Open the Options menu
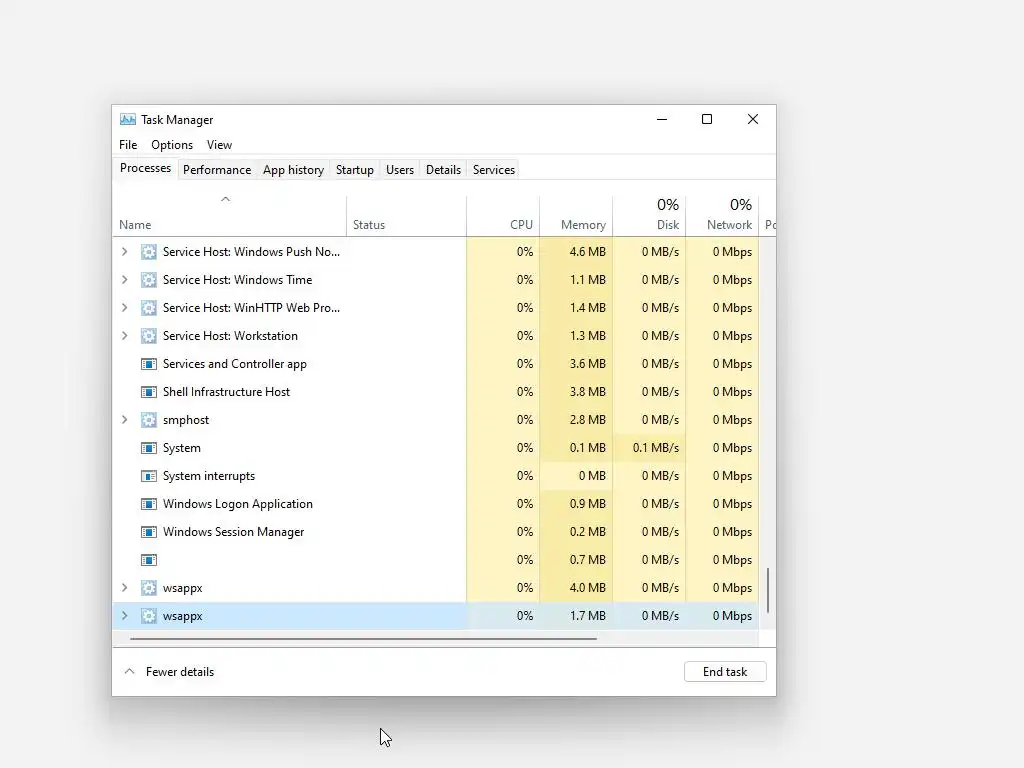This screenshot has height=768, width=1024. [172, 145]
